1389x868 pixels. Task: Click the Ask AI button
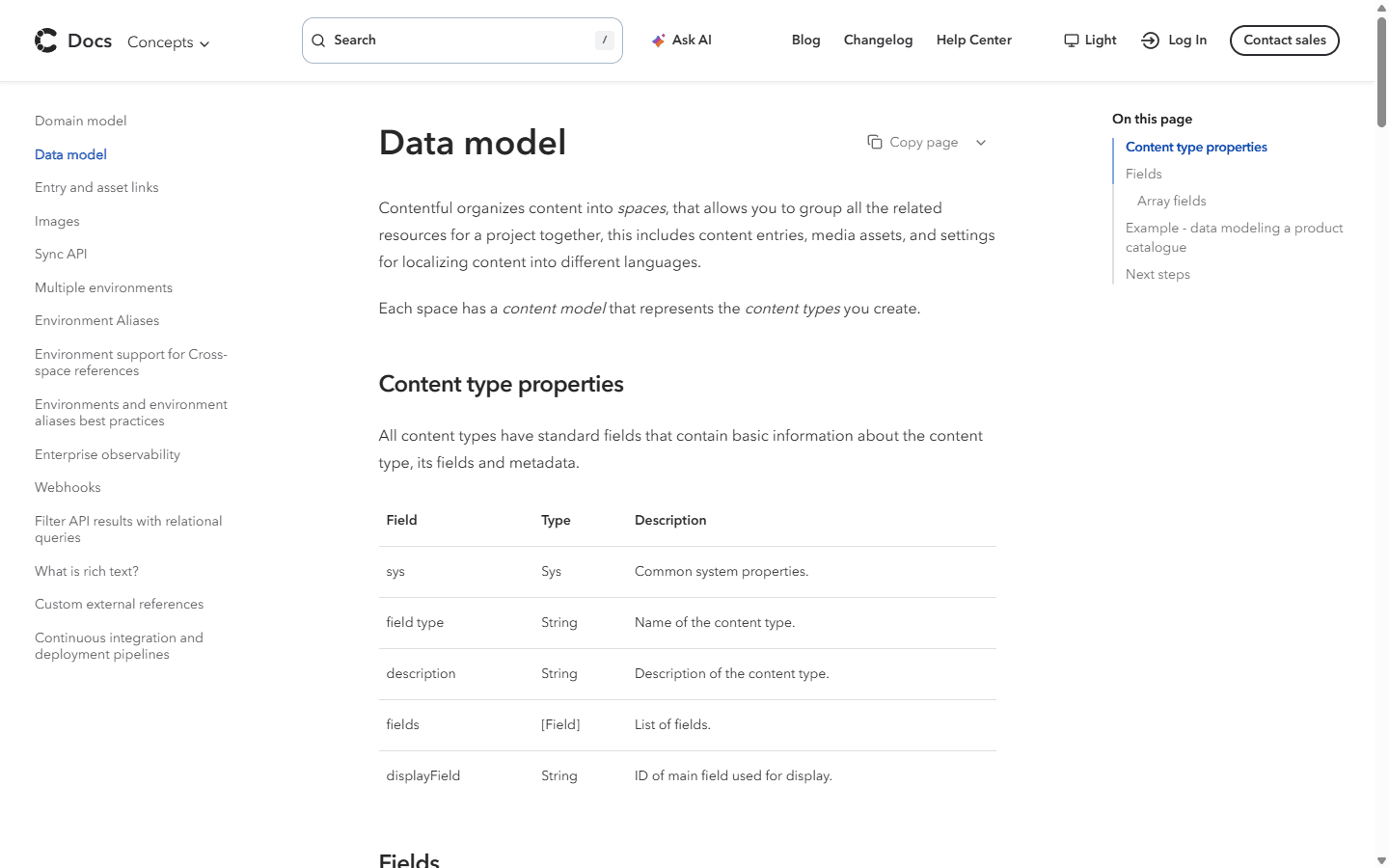point(682,41)
